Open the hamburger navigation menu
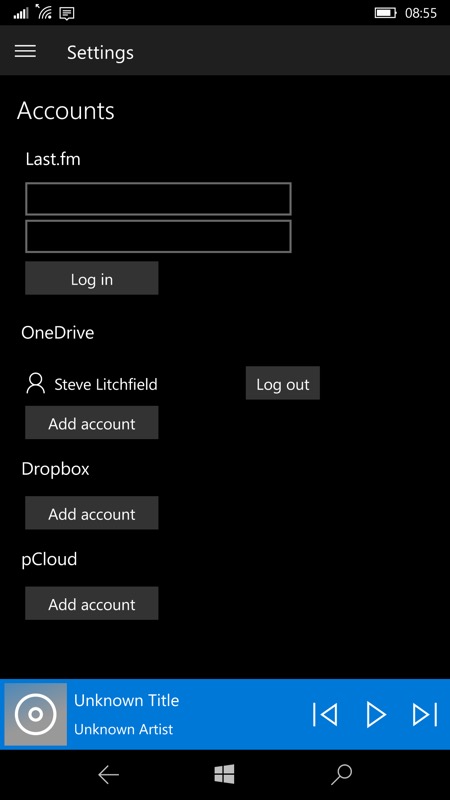 [x=25, y=51]
